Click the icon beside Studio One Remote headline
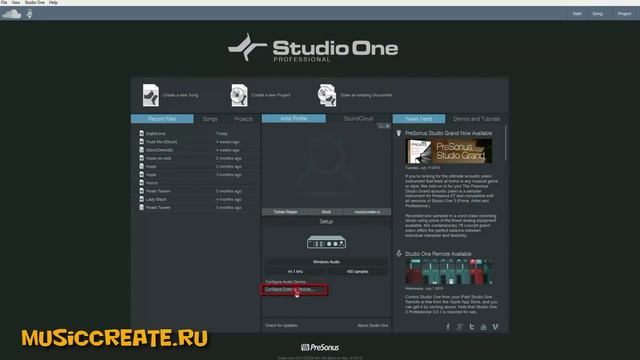This screenshot has height=360, width=640. point(399,253)
